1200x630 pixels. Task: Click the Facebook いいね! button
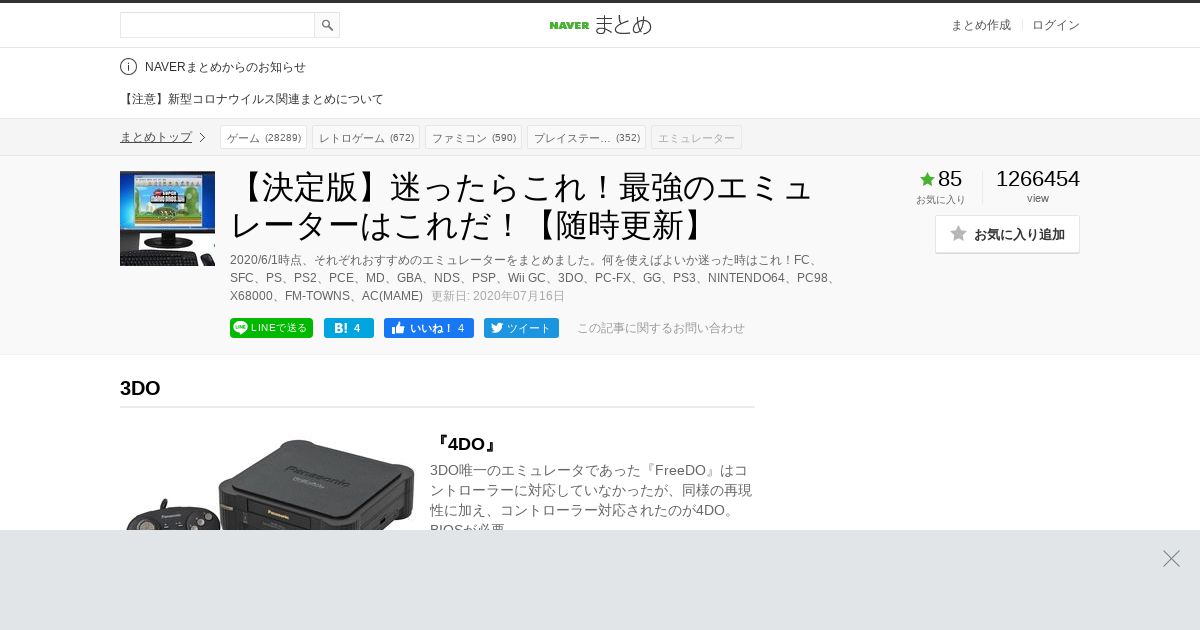pos(429,328)
